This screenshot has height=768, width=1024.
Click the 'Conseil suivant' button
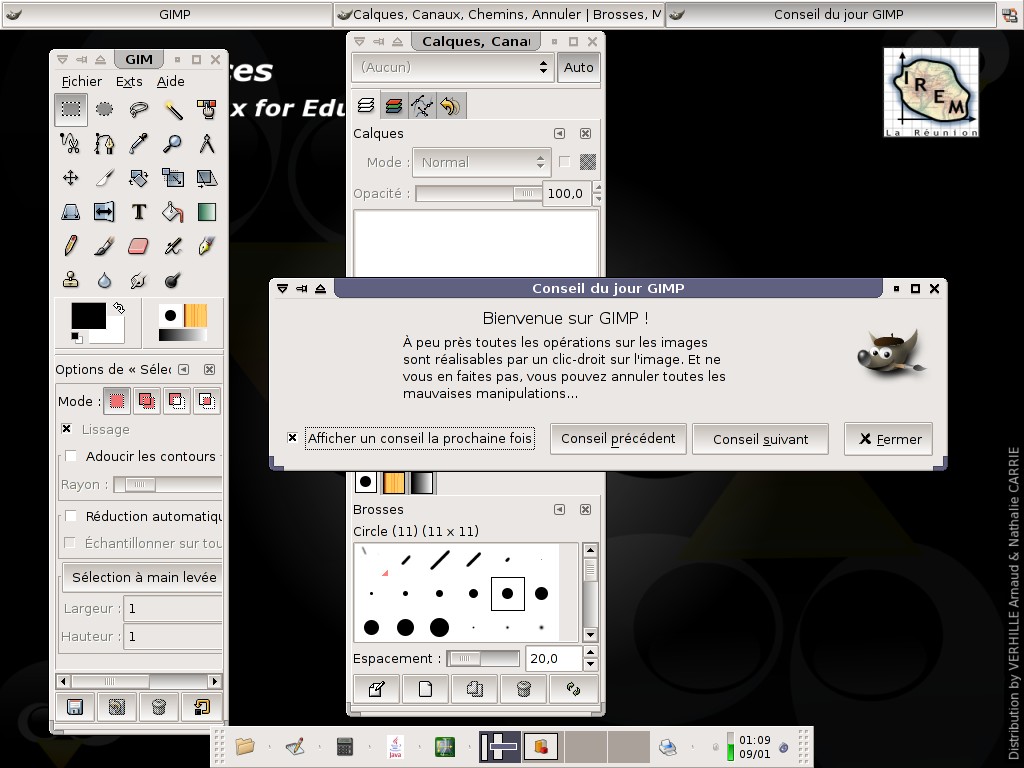[760, 439]
